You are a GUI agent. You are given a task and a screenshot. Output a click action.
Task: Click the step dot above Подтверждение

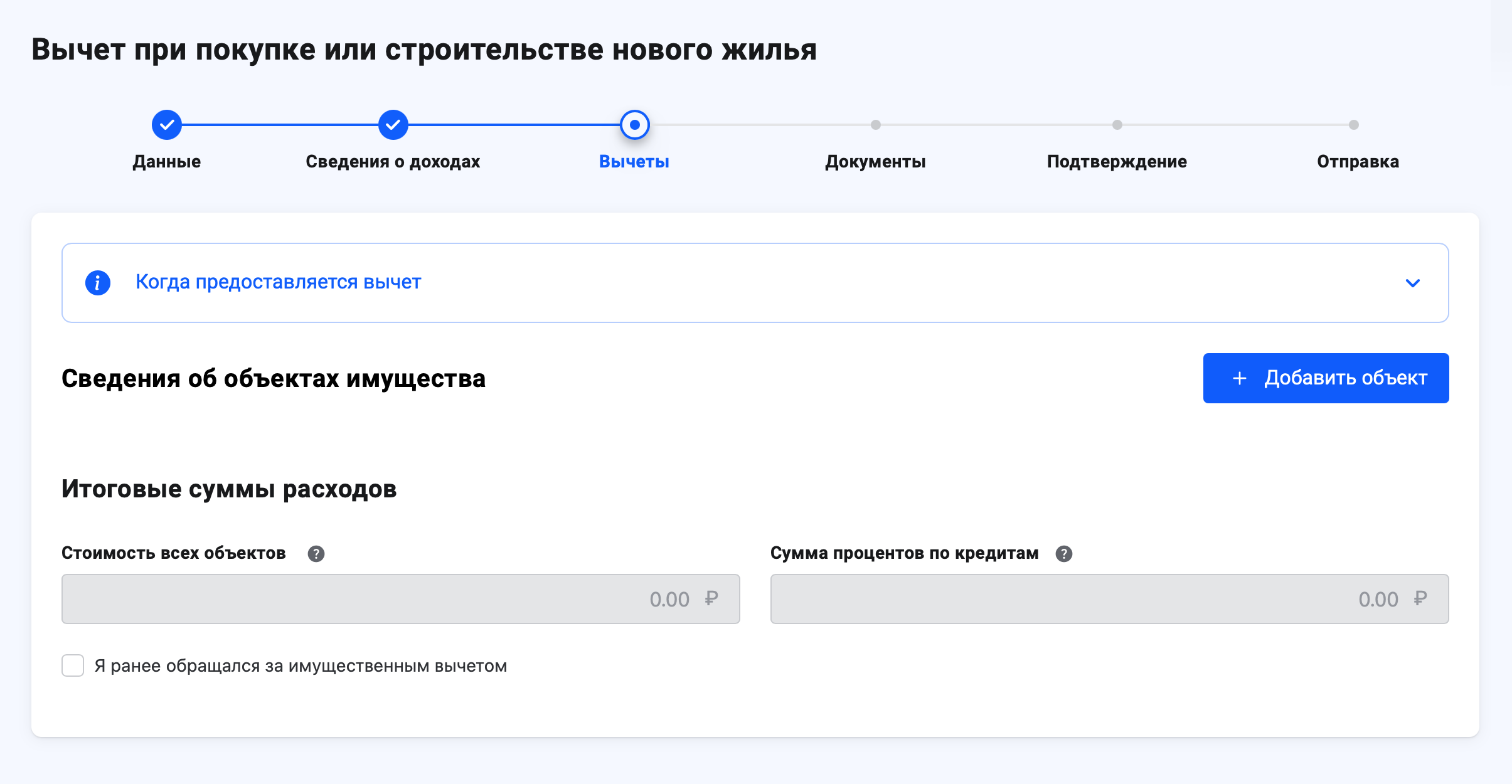[1117, 125]
